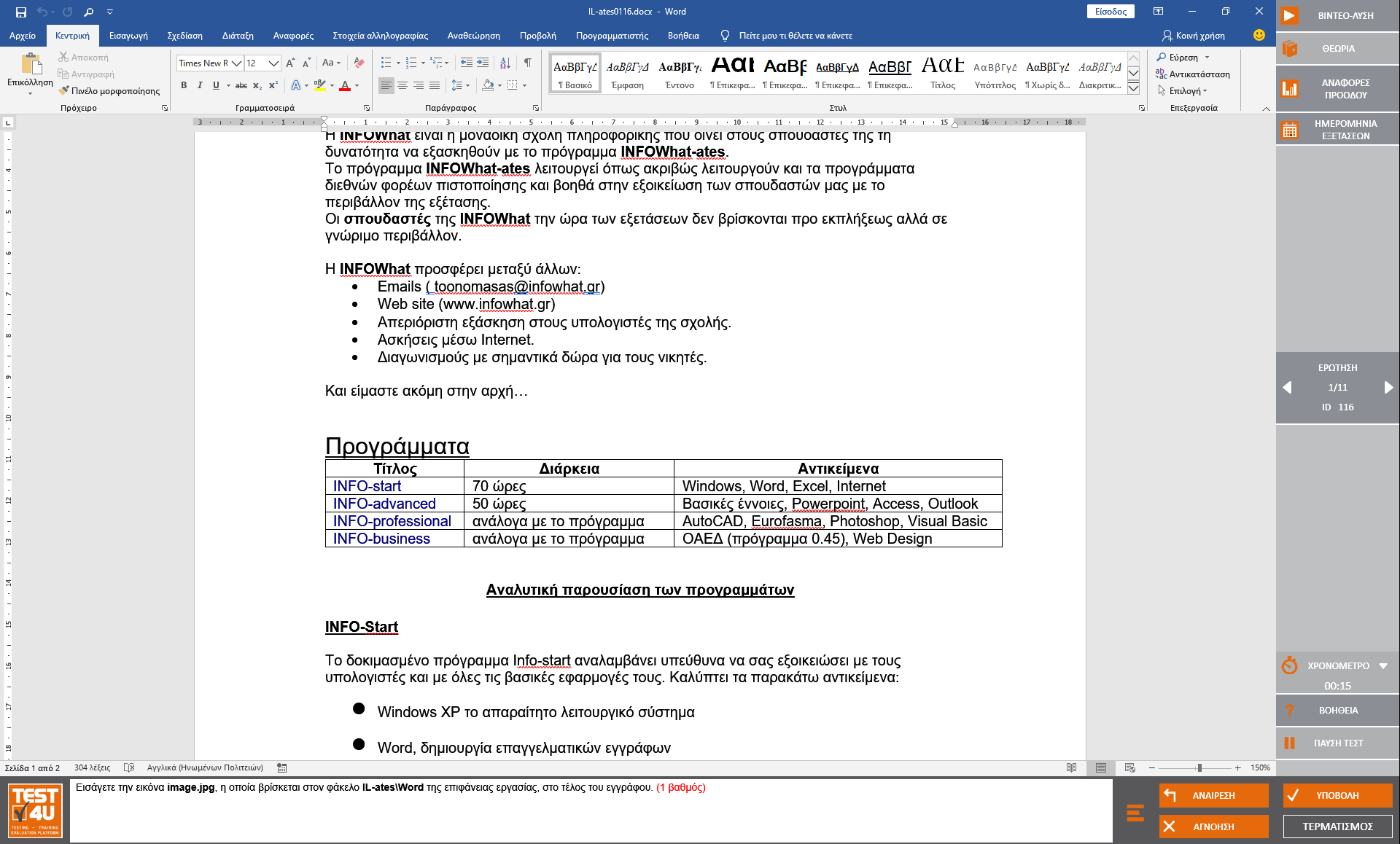Open the font name dropdown (Times New R)
The width and height of the screenshot is (1400, 844).
(236, 63)
